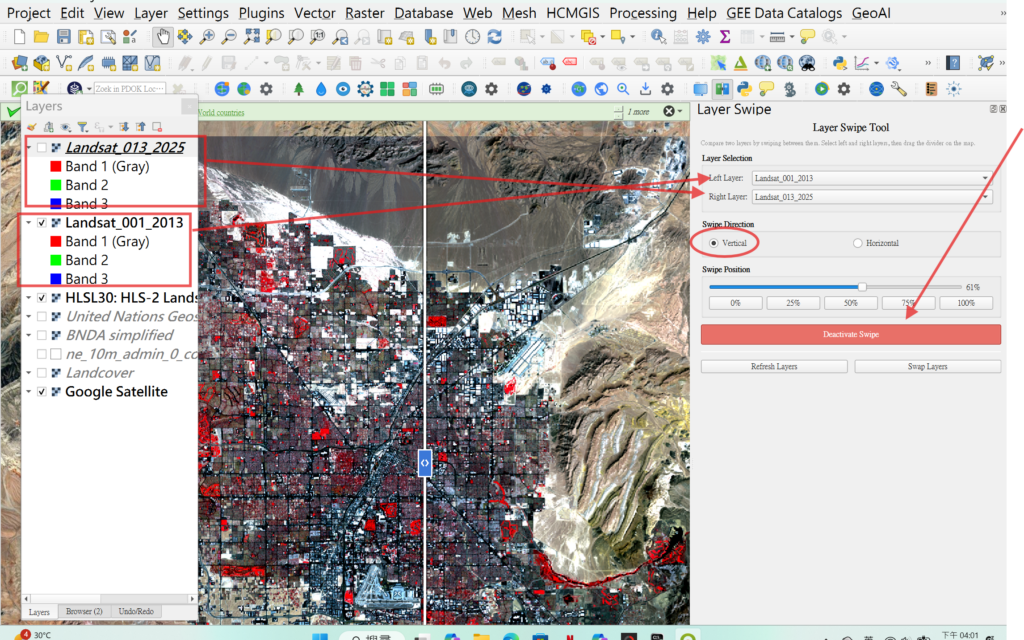Open the Left Layer dropdown
The height and width of the screenshot is (640, 1024).
[871, 178]
